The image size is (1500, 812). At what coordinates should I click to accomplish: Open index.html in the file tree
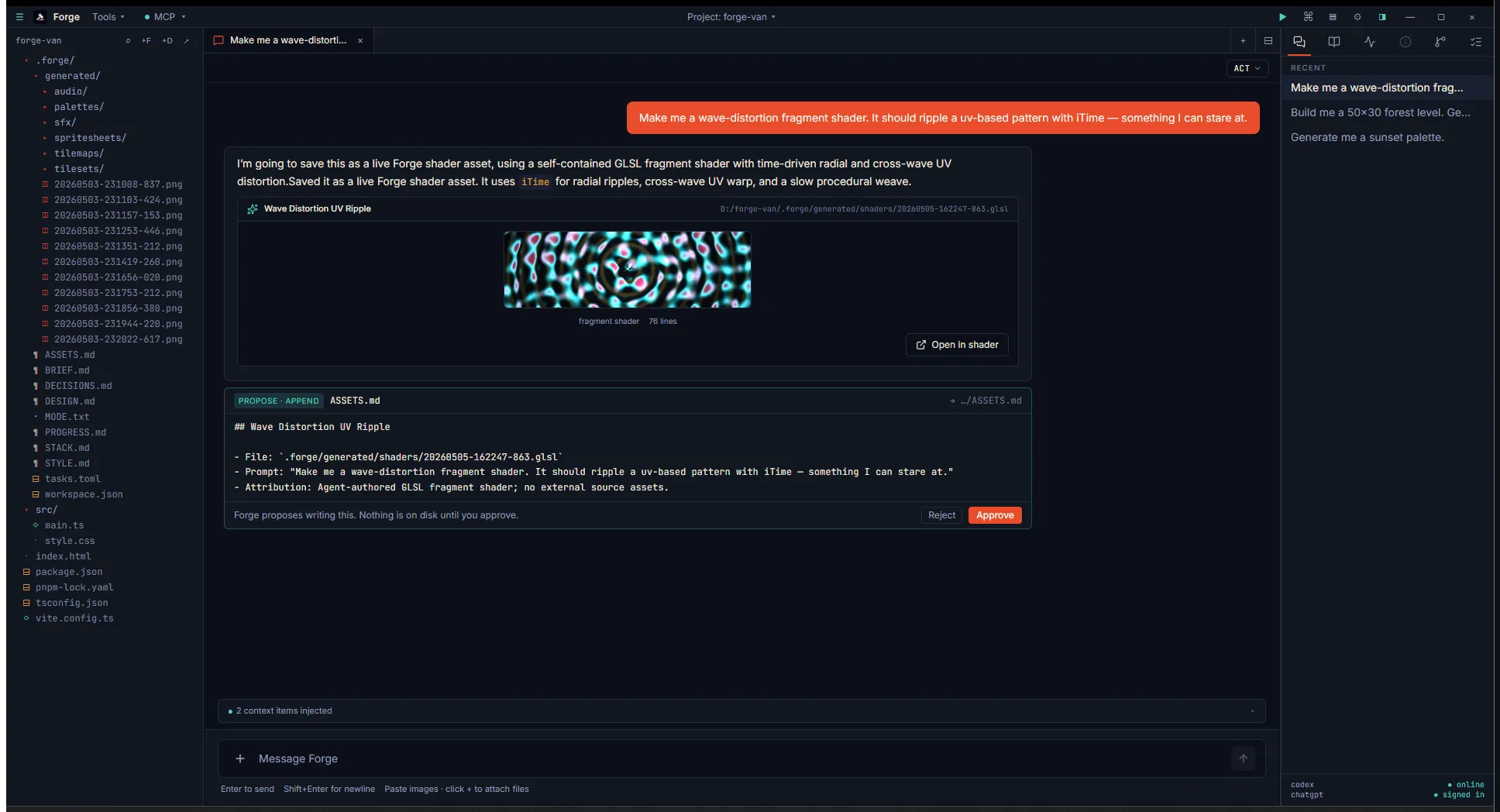click(x=63, y=556)
